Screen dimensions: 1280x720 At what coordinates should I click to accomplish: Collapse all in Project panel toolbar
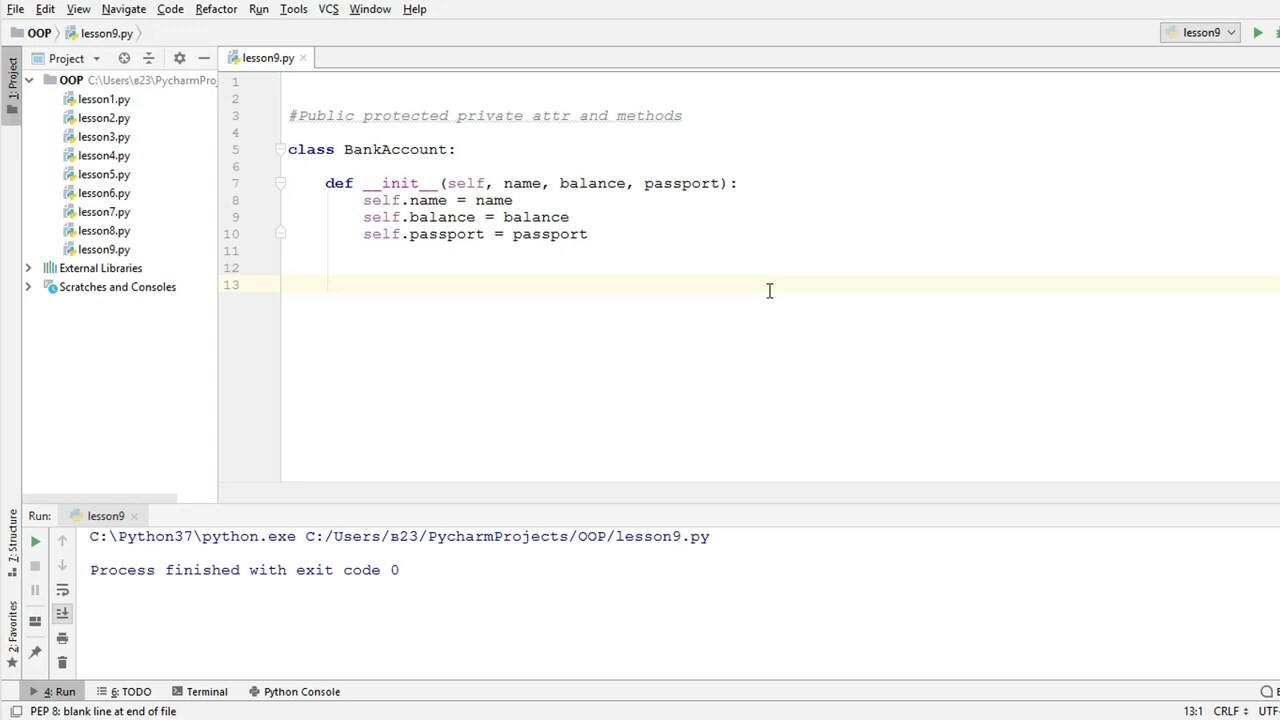(149, 58)
